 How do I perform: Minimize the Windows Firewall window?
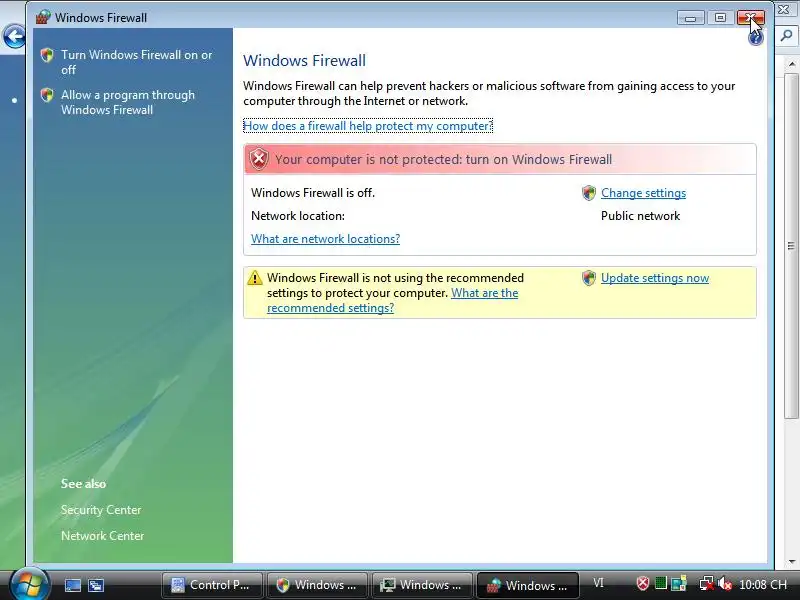pyautogui.click(x=691, y=18)
